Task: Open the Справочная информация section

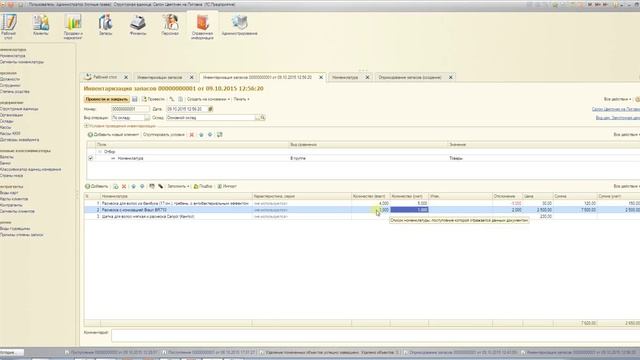Action: click(202, 26)
